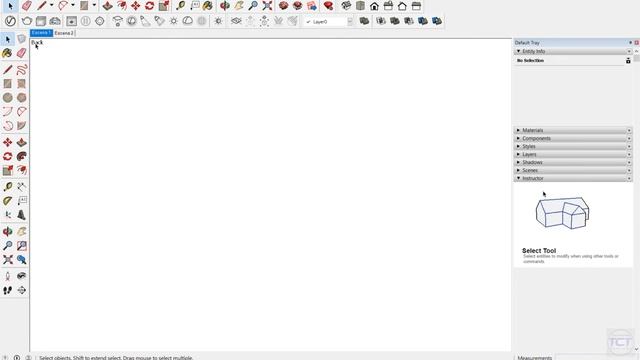The width and height of the screenshot is (640, 360).
Task: Select the Zoom magnifier in top toolbar
Action: [253, 6]
